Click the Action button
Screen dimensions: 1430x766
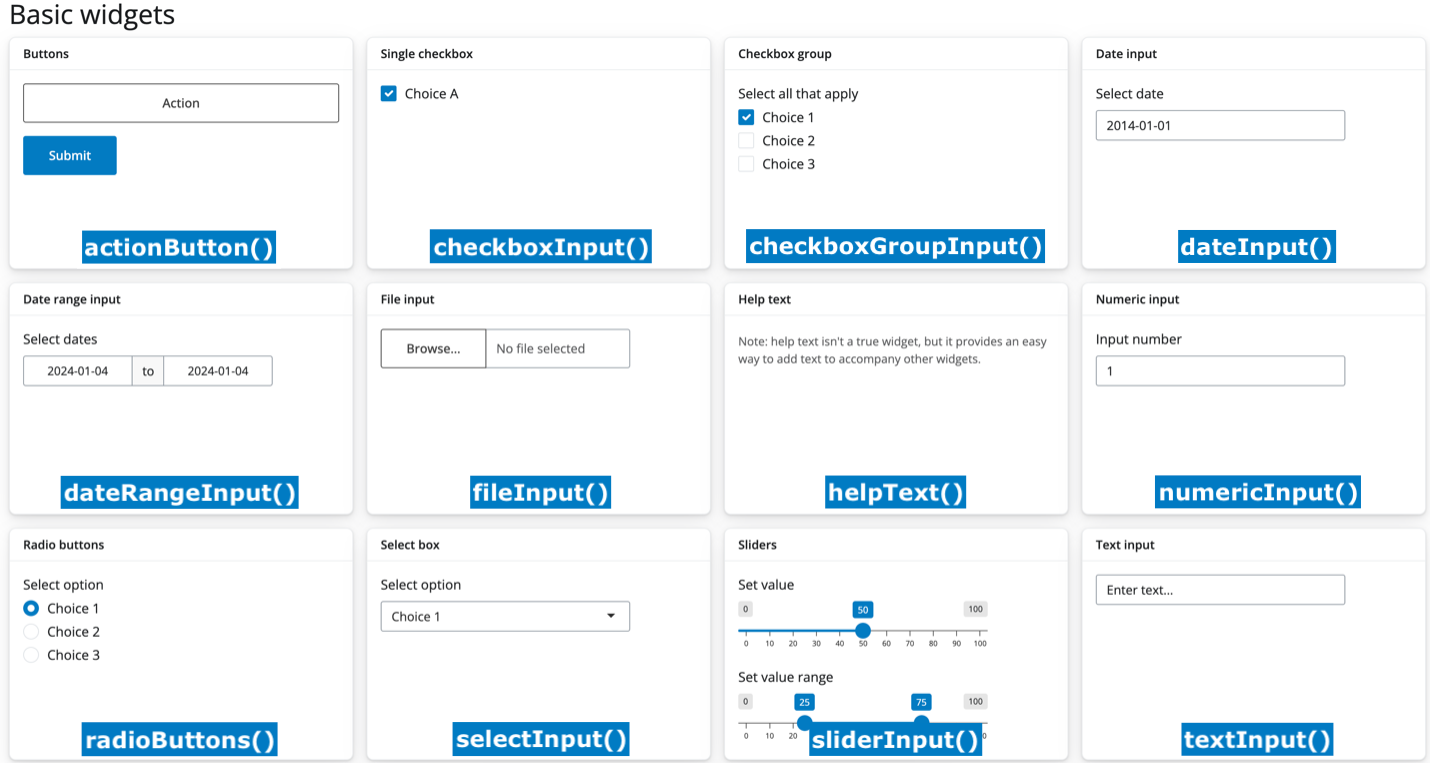pyautogui.click(x=181, y=103)
